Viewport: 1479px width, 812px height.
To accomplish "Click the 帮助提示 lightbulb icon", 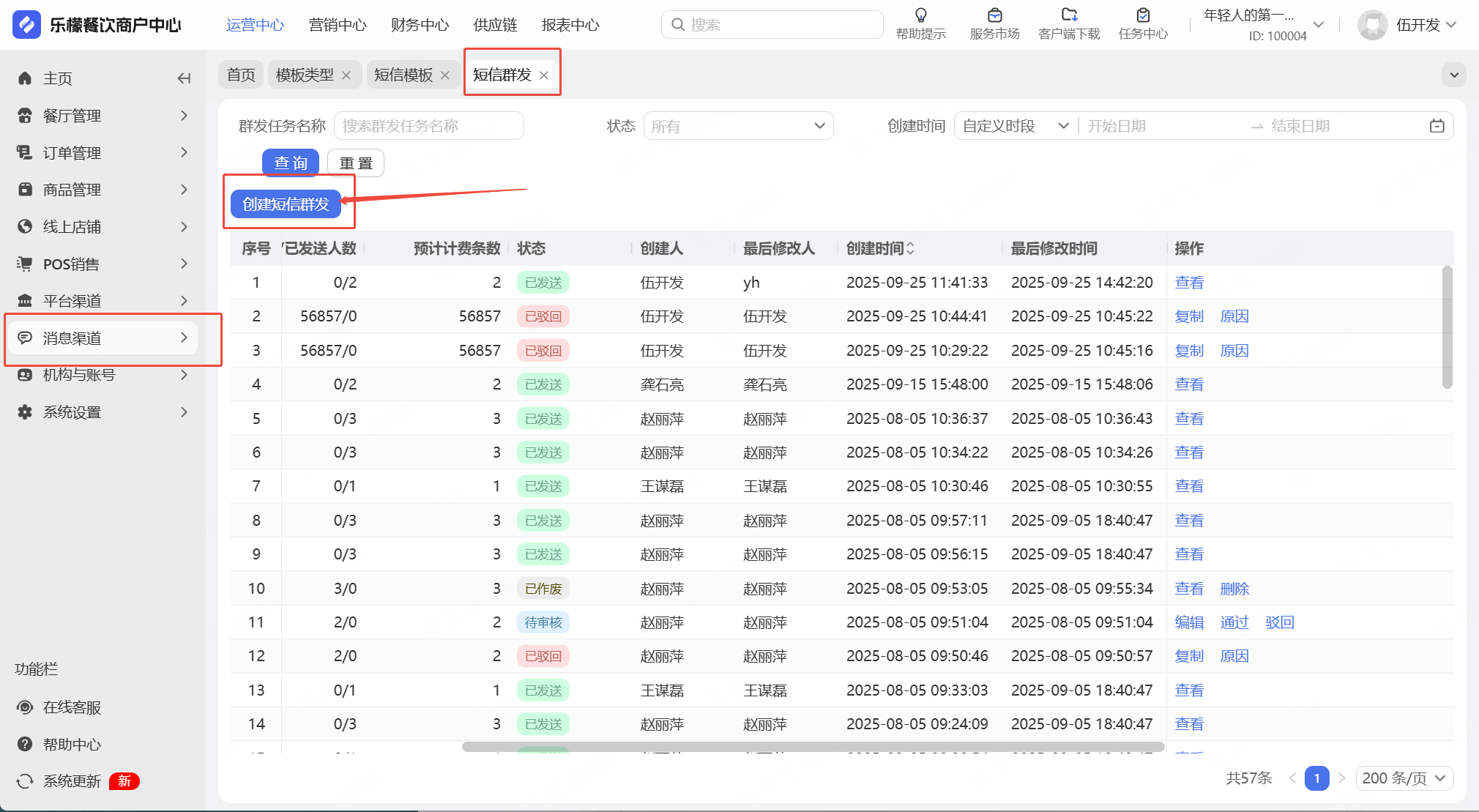I will coord(920,15).
